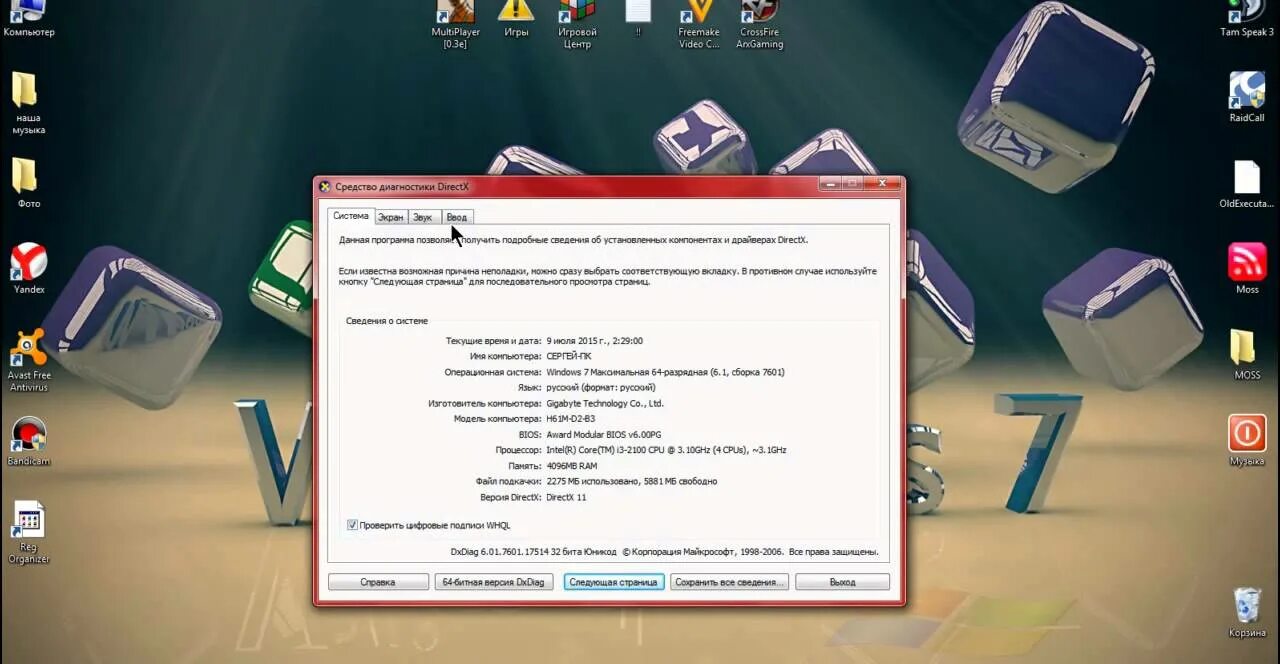The image size is (1280, 664).
Task: Click the 'Award Modular BIOS v6.00PG' text
Action: [604, 435]
